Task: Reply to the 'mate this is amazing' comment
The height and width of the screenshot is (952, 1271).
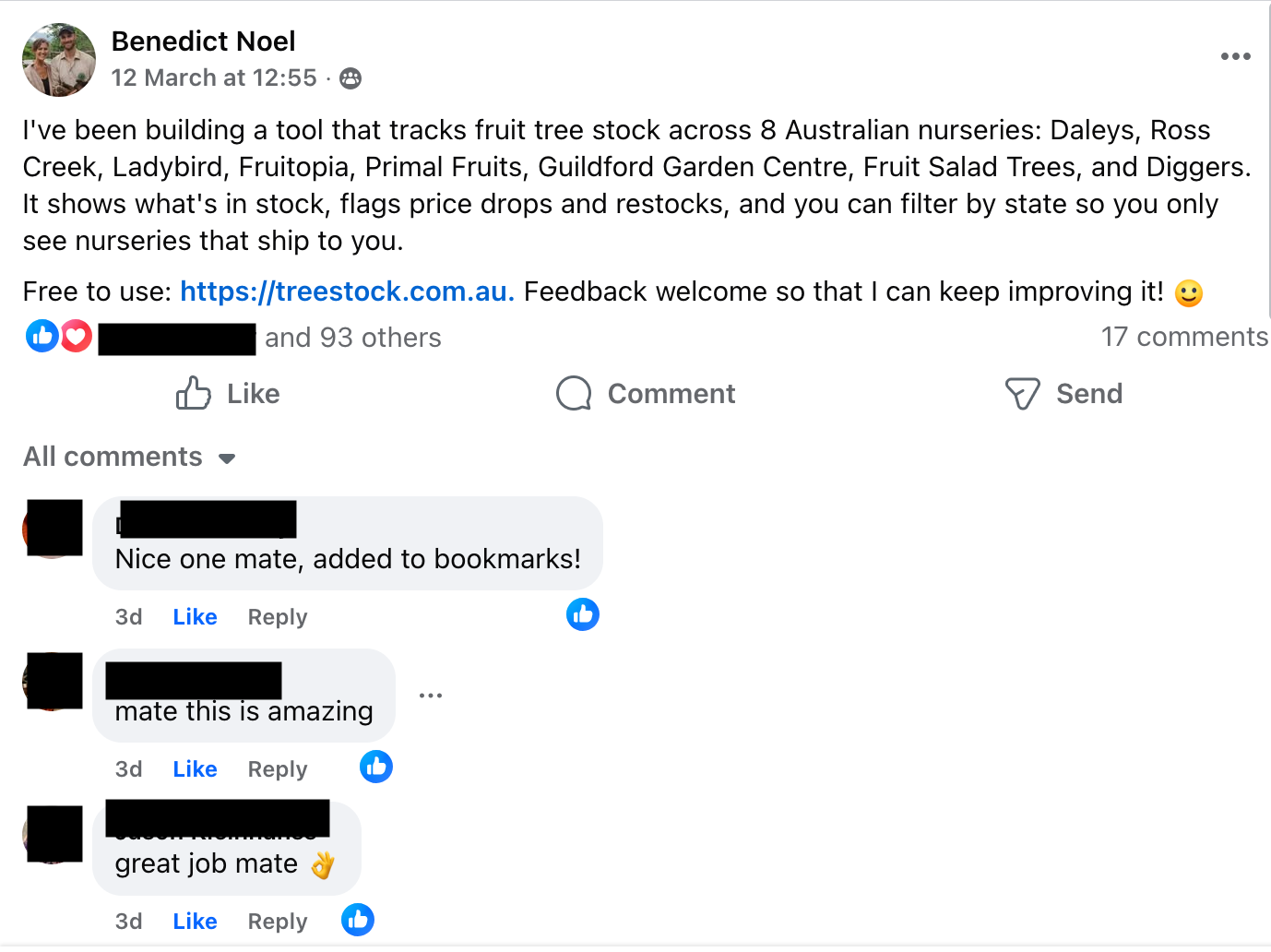Action: (276, 768)
